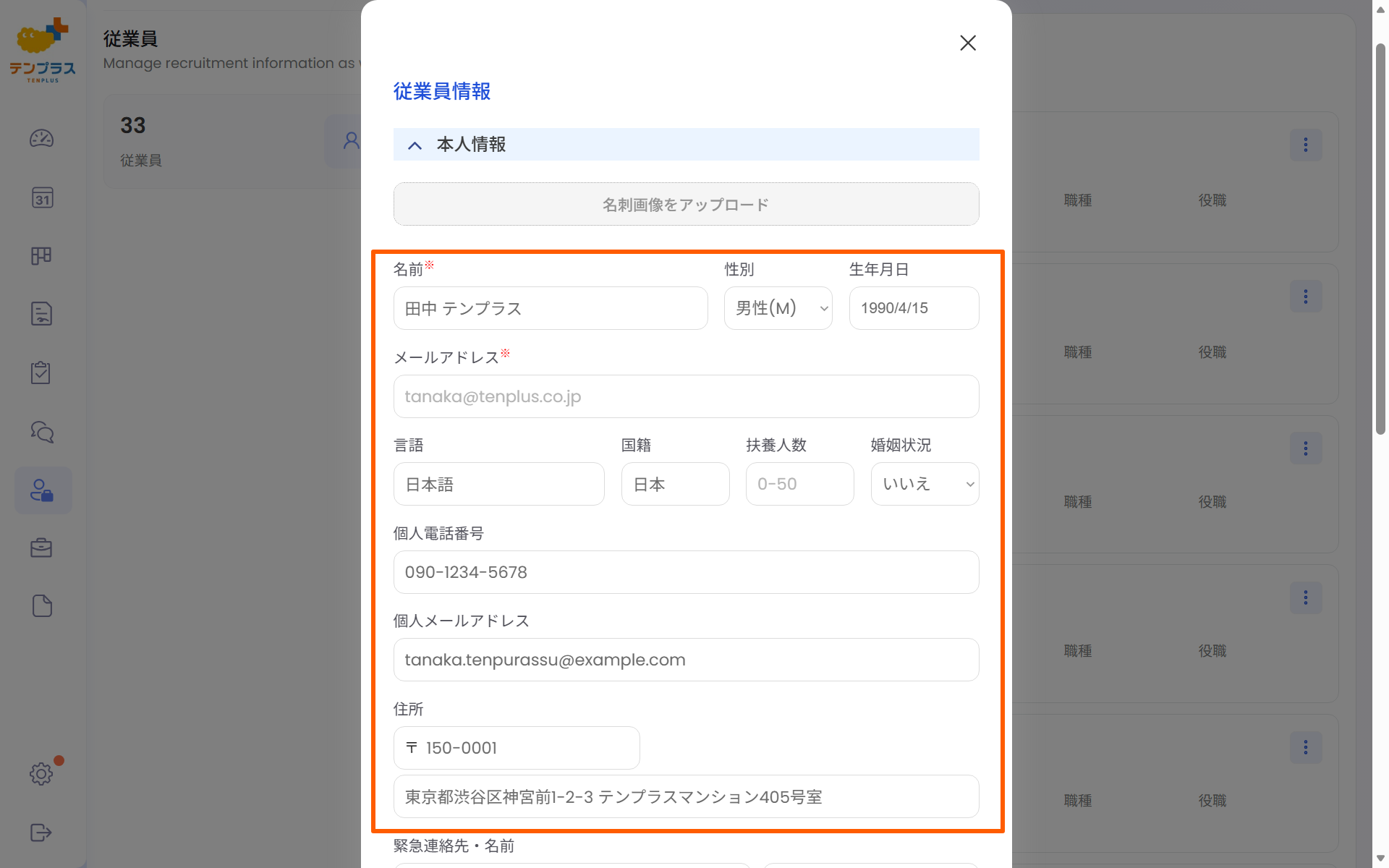Open the kanban board icon in sidebar
The height and width of the screenshot is (868, 1389).
pyautogui.click(x=42, y=256)
